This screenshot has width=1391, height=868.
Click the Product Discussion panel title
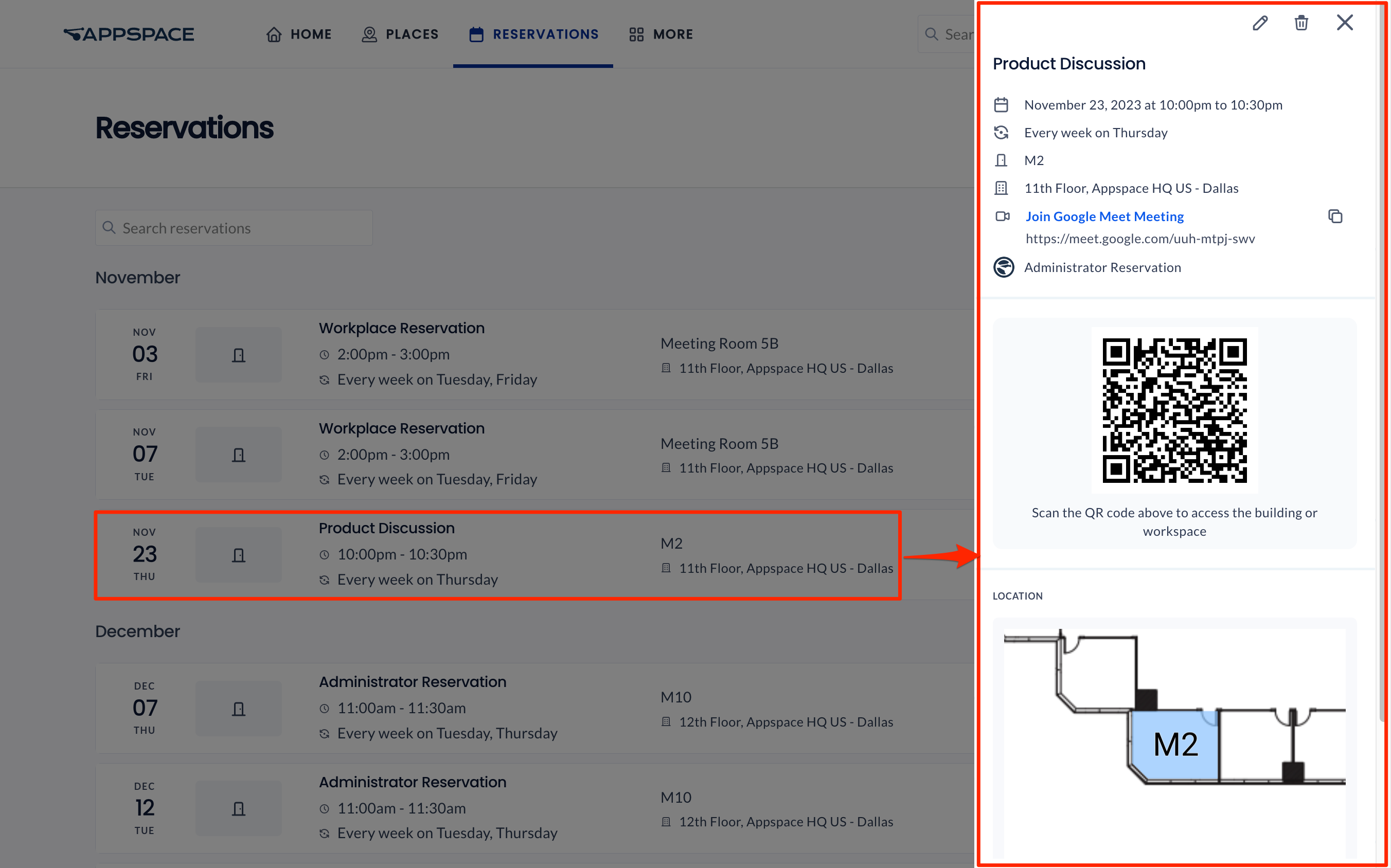point(1068,64)
